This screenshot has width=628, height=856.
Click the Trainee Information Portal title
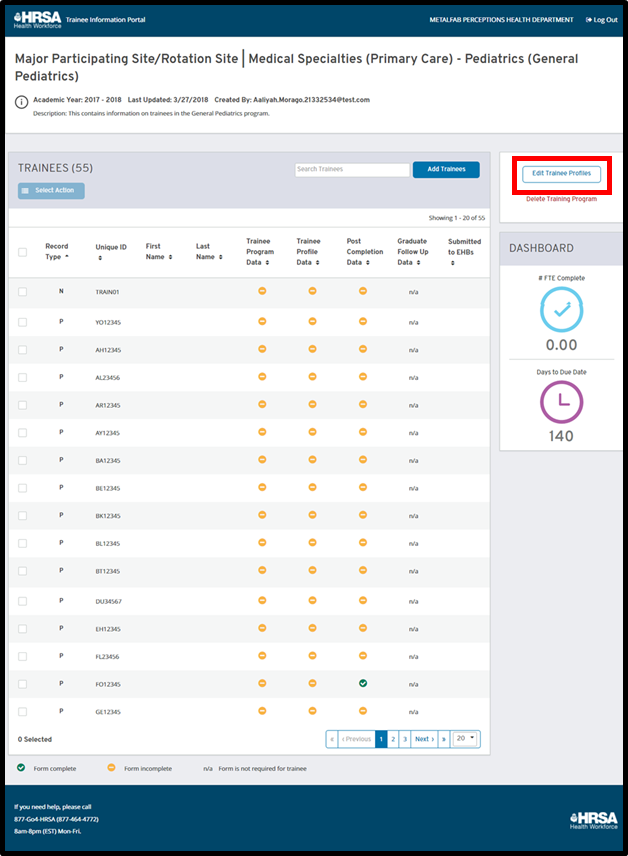tap(105, 20)
